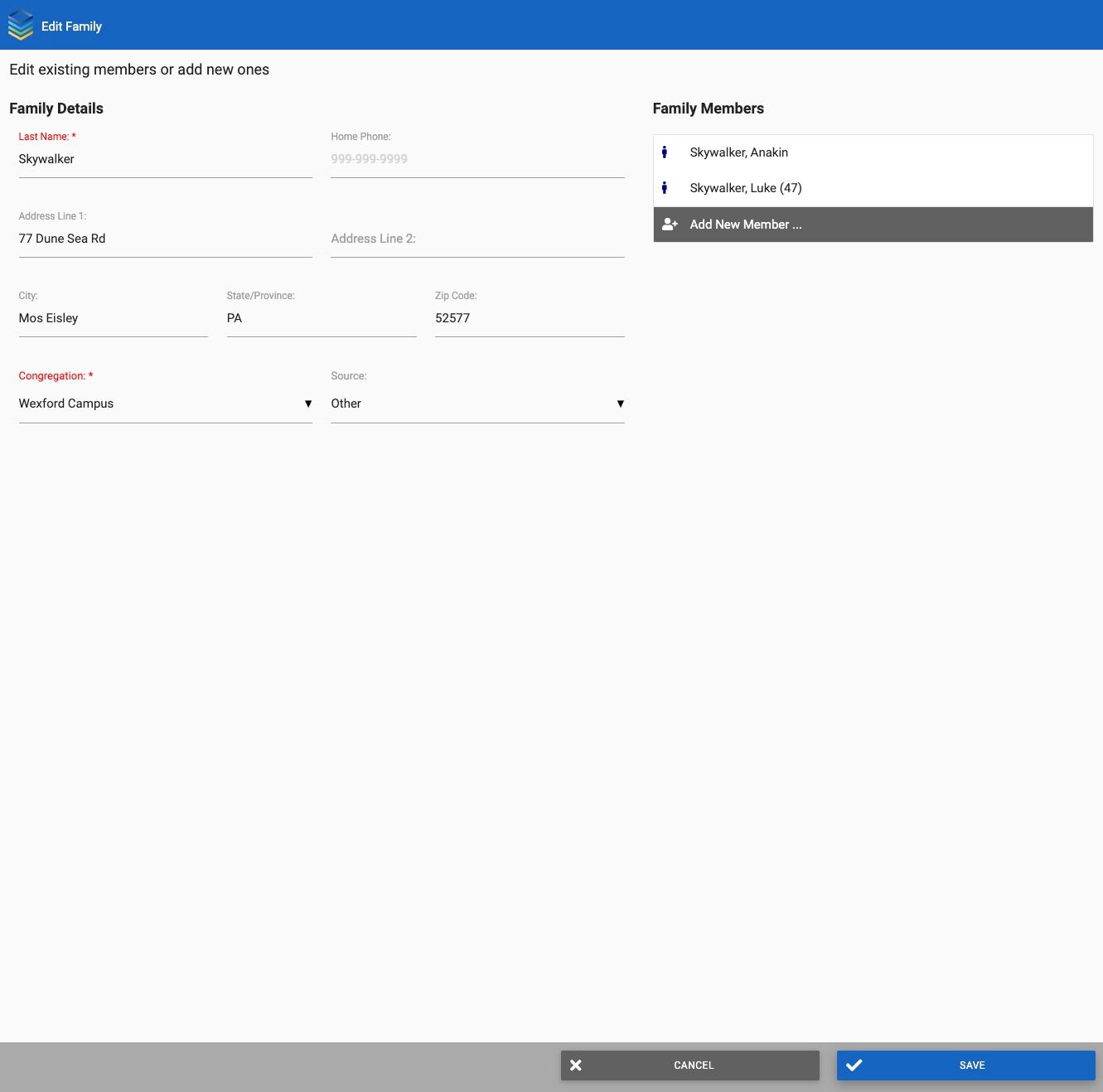Viewport: 1103px width, 1092px height.
Task: Select Skywalker, Anakin family member
Action: [x=873, y=152]
